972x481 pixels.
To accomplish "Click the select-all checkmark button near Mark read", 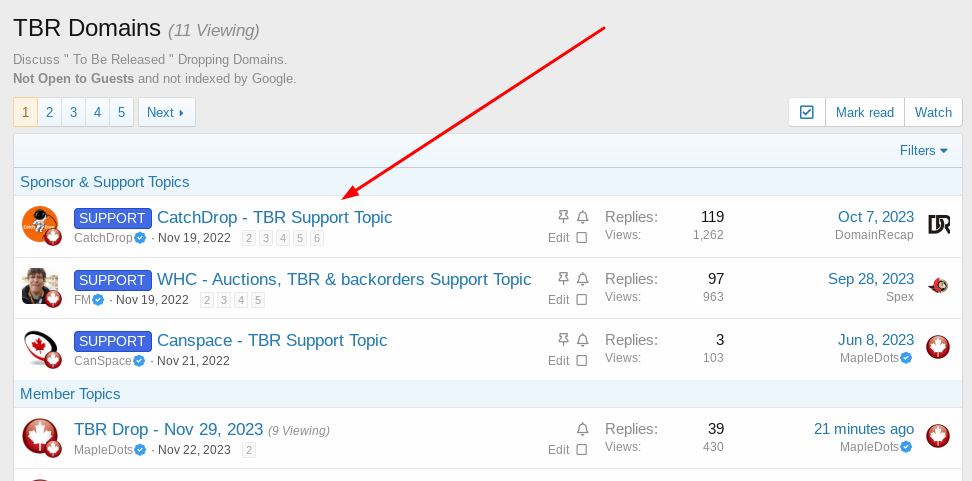I will tap(806, 112).
